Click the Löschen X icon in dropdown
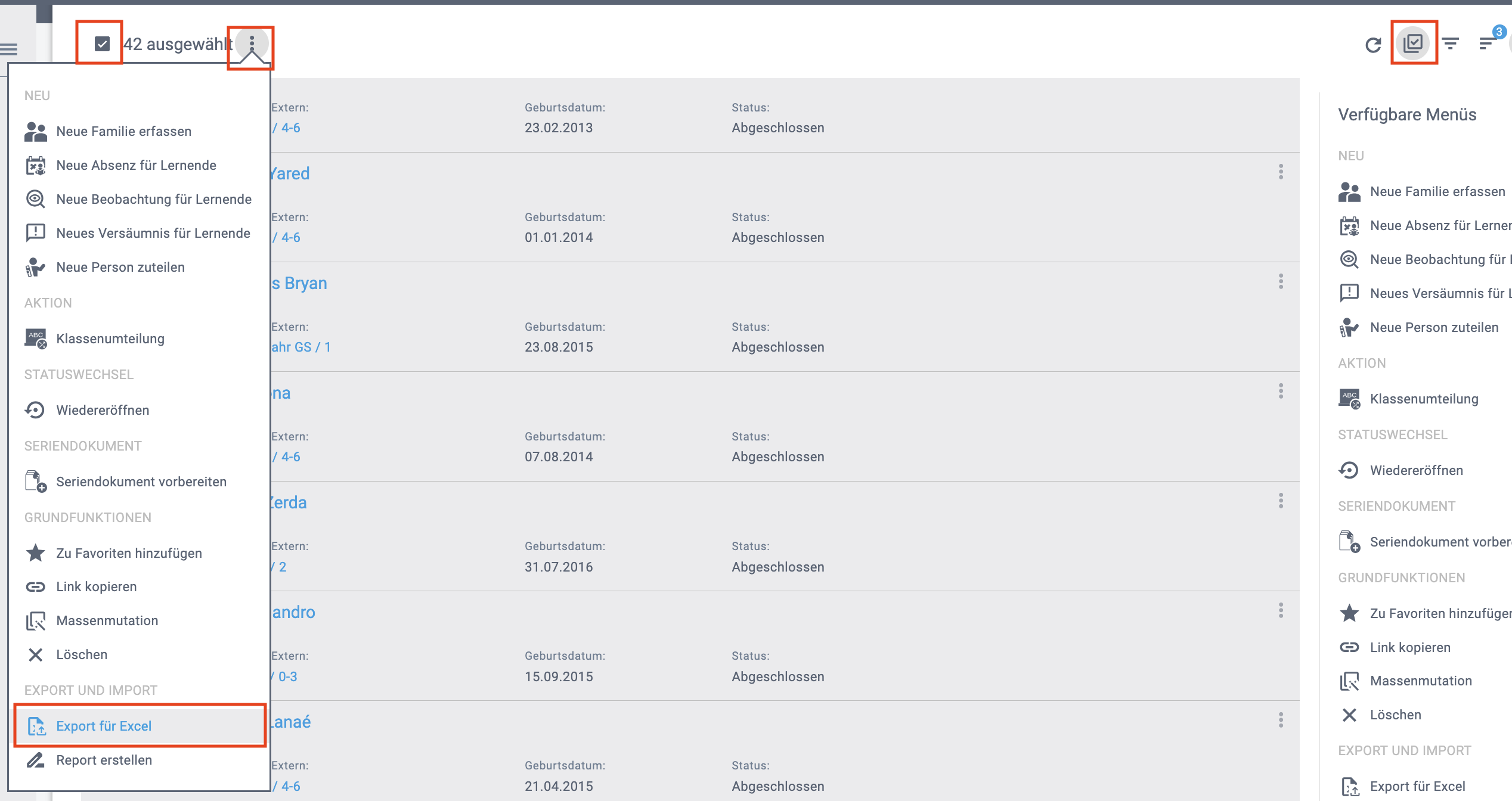Image resolution: width=1512 pixels, height=801 pixels. (x=36, y=654)
